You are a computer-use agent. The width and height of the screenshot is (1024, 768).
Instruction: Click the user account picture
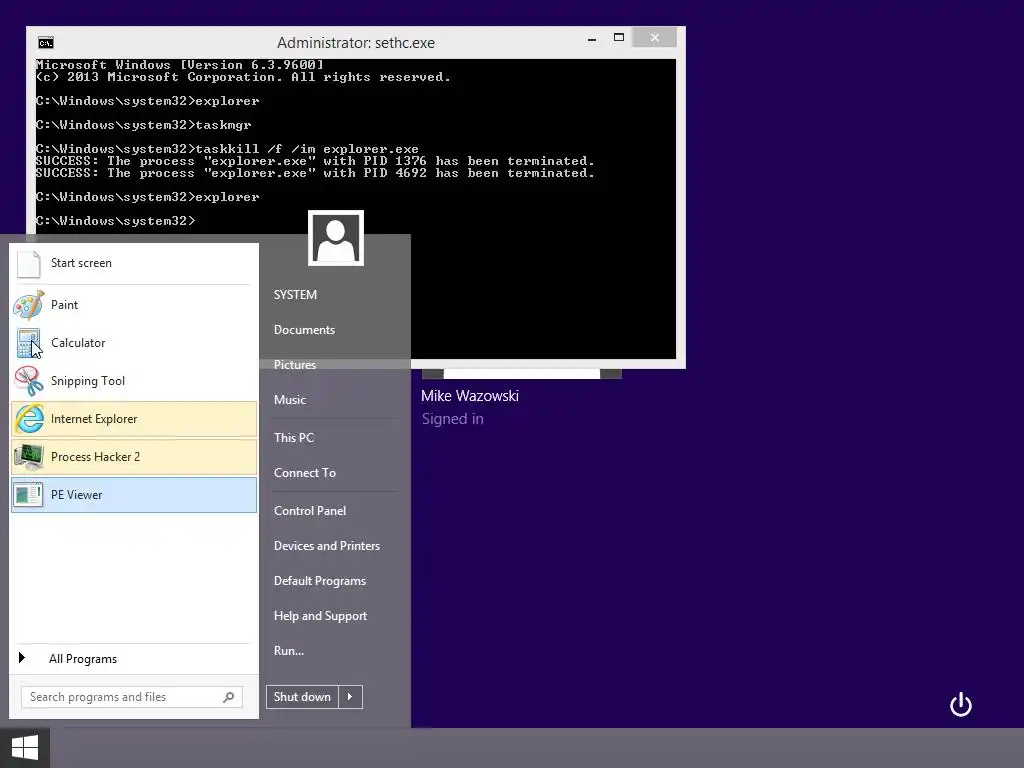pos(336,238)
